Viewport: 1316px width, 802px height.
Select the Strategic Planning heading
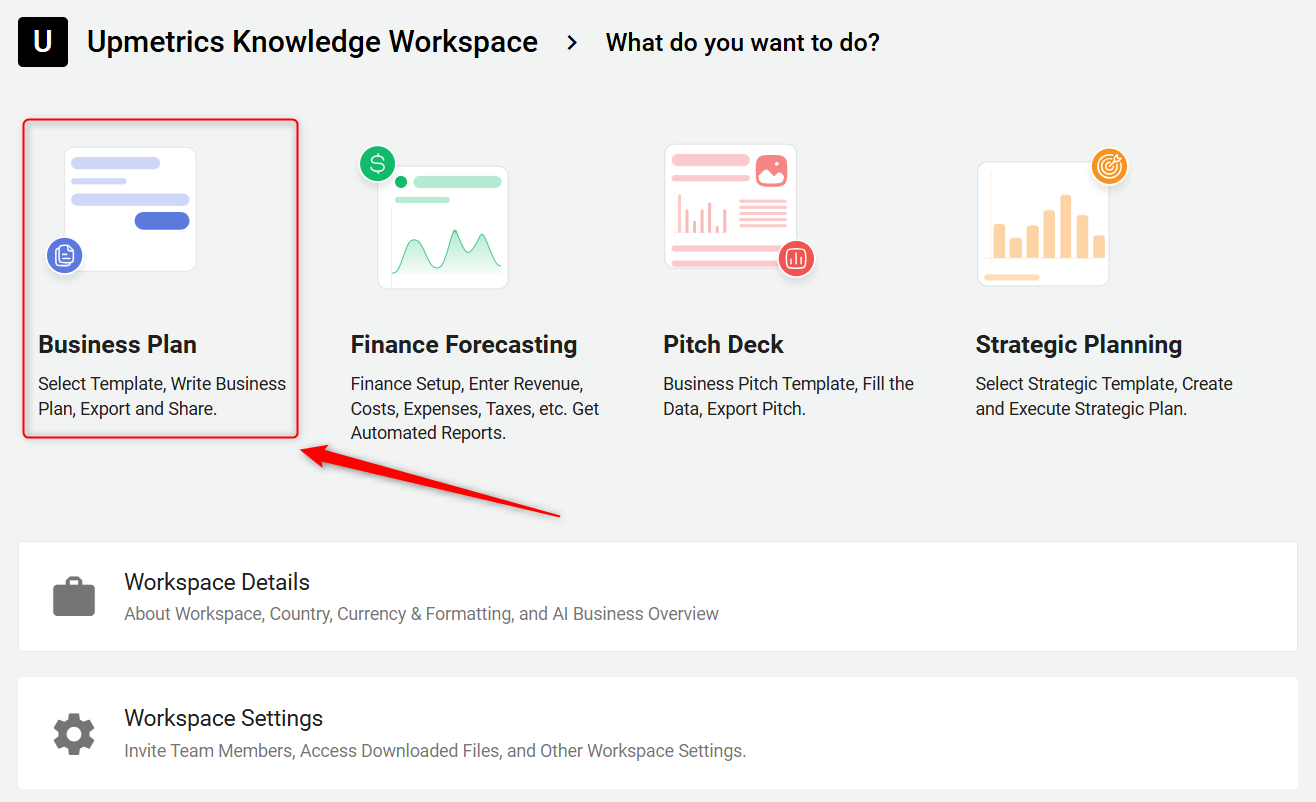[1079, 345]
